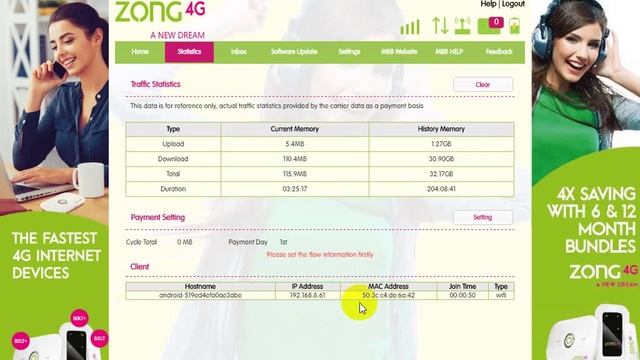
Task: Click the Help link
Action: click(x=488, y=4)
